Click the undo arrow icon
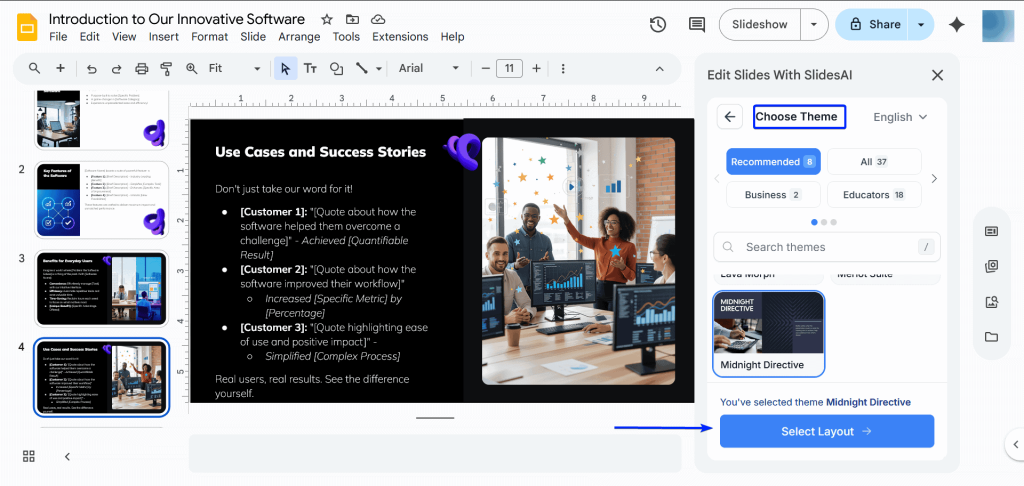 (92, 68)
